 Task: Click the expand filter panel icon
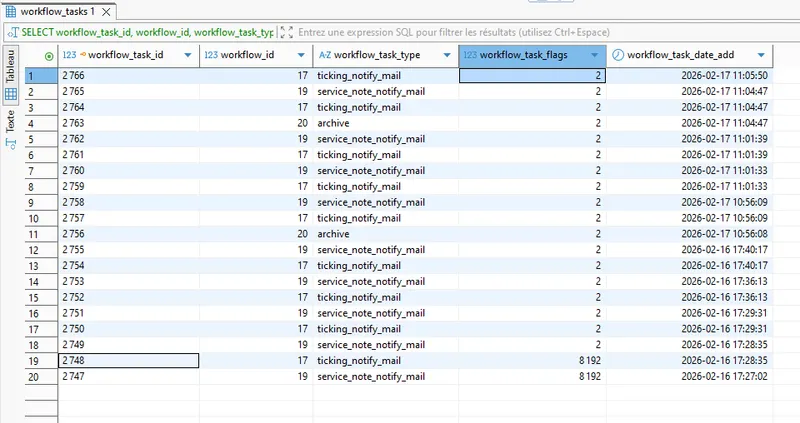pyautogui.click(x=287, y=33)
